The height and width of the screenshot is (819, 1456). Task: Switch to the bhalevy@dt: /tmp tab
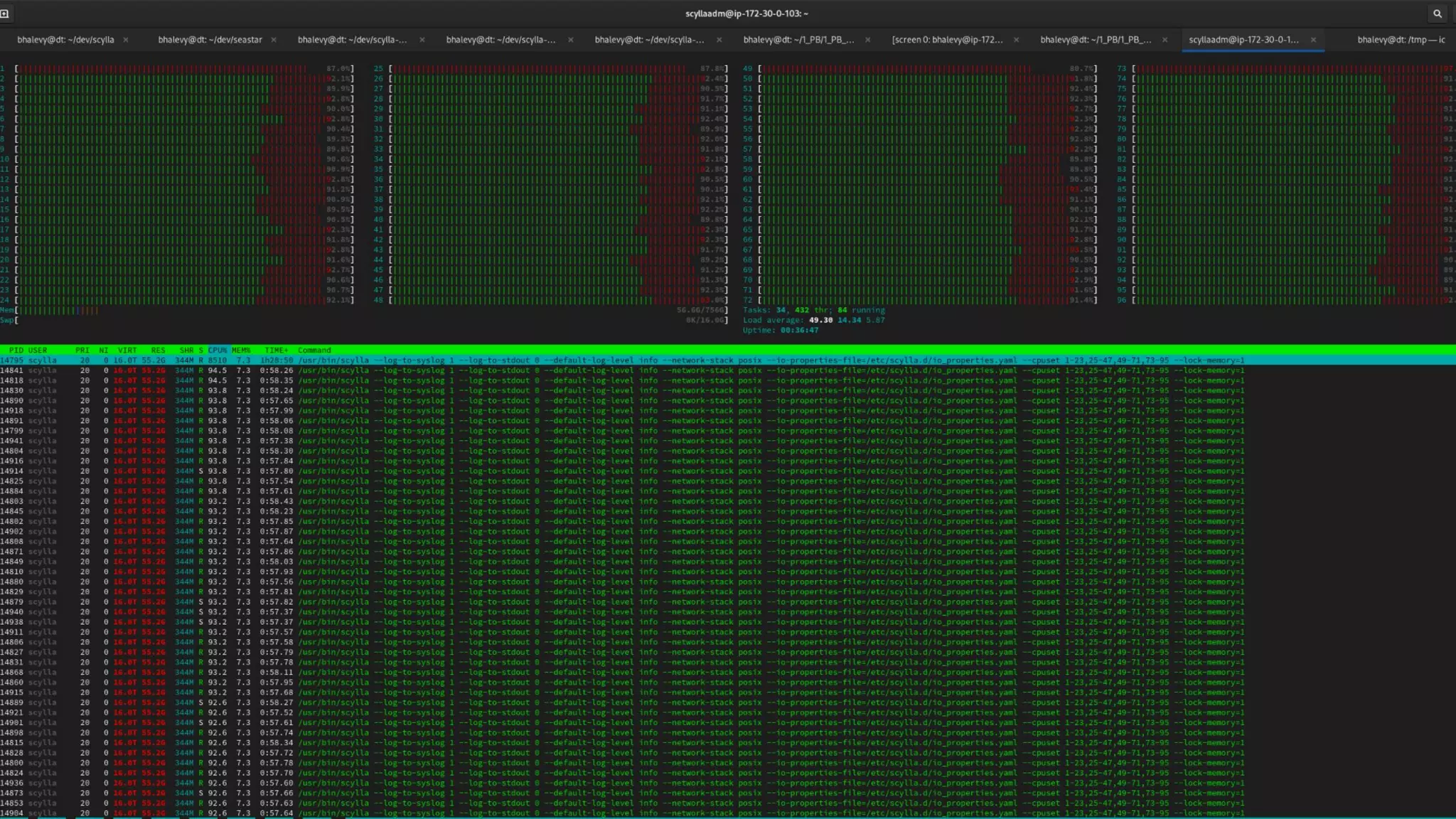click(x=1400, y=40)
